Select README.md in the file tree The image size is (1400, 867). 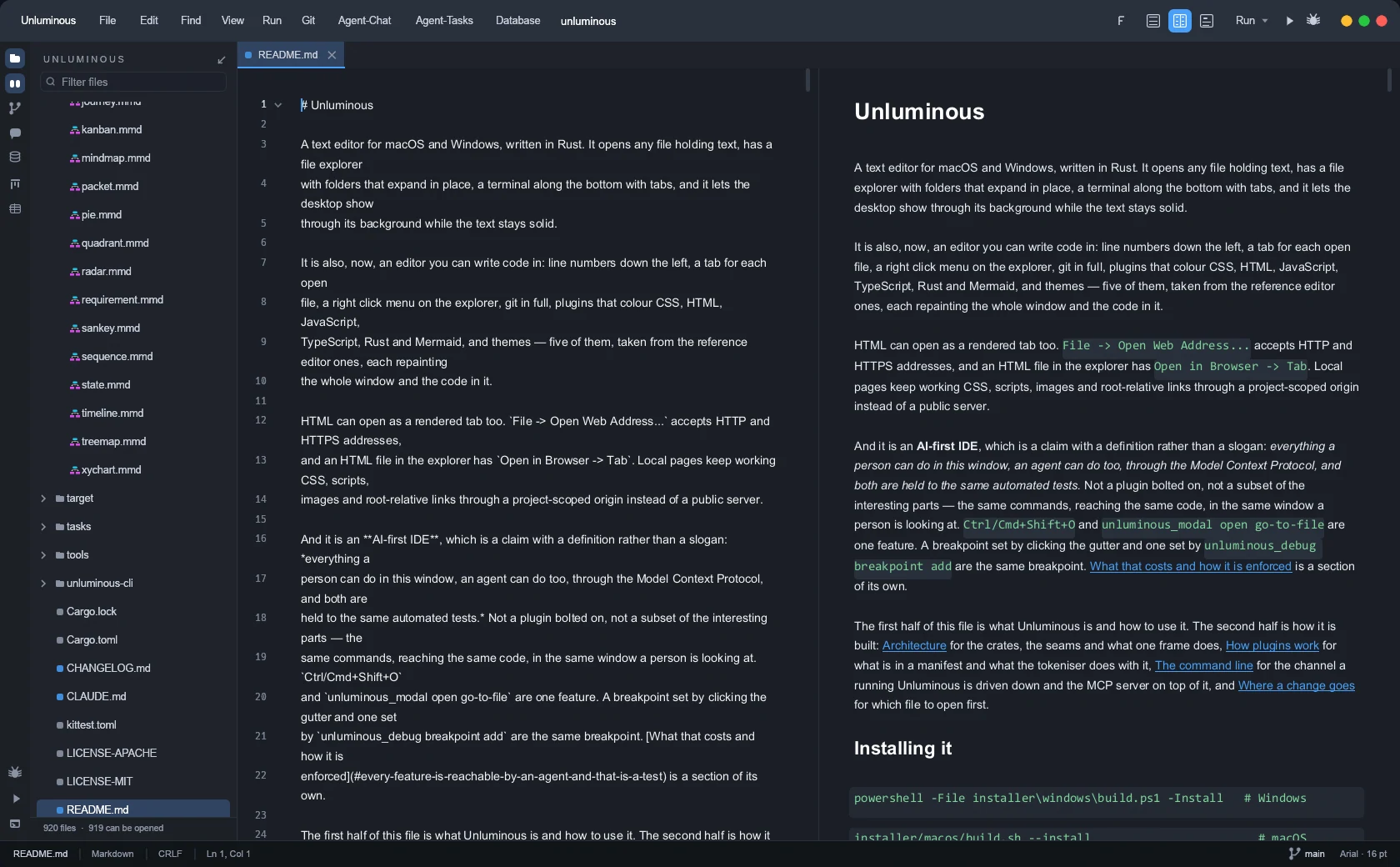coord(133,809)
